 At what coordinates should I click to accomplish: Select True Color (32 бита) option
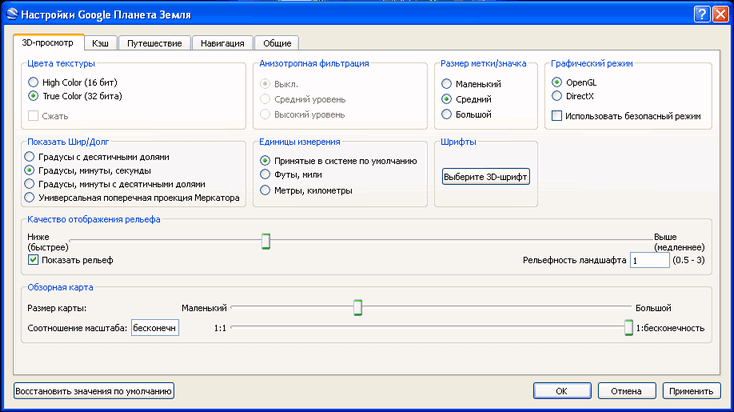pyautogui.click(x=75, y=96)
